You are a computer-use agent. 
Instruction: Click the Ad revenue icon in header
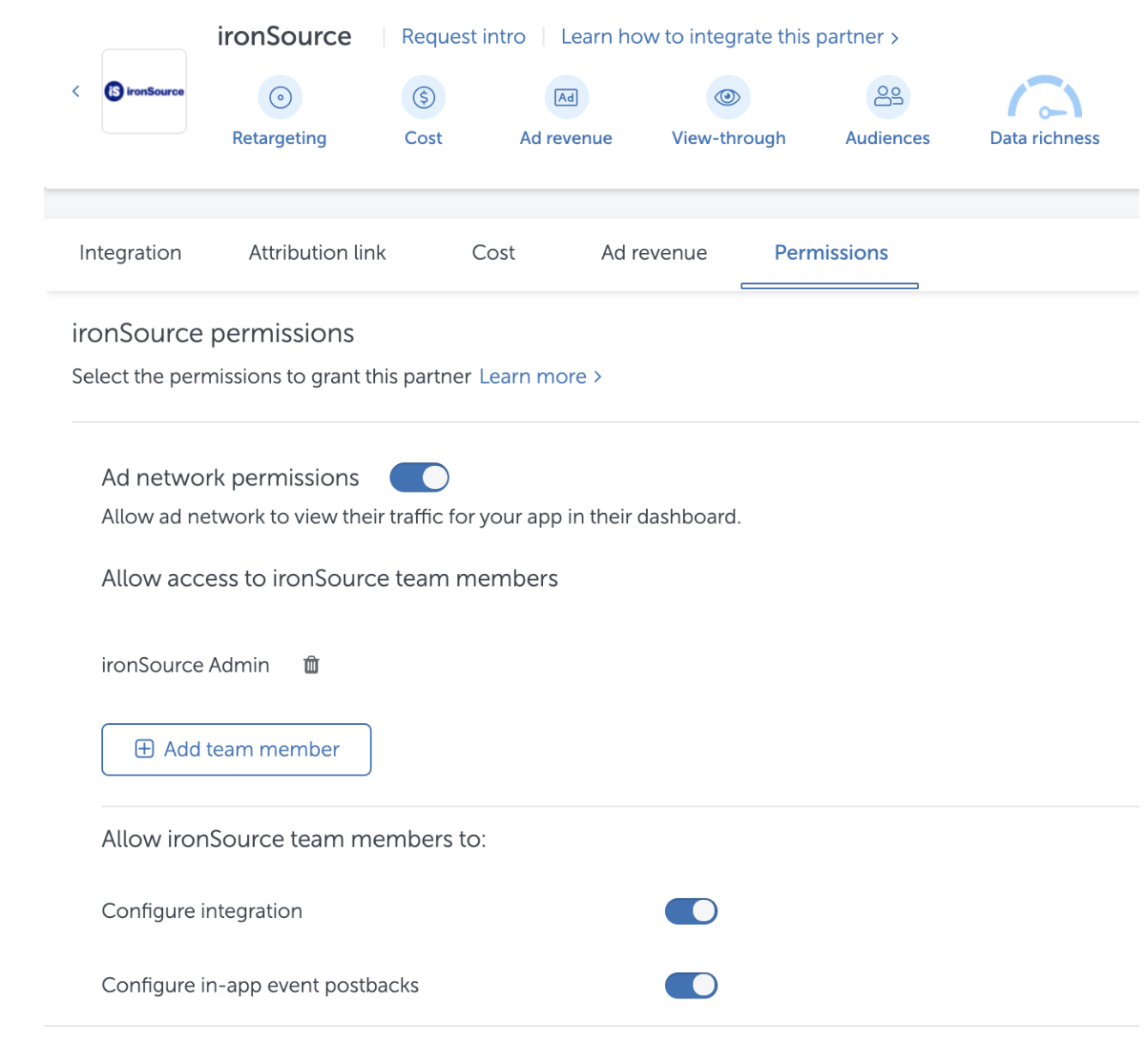click(565, 98)
